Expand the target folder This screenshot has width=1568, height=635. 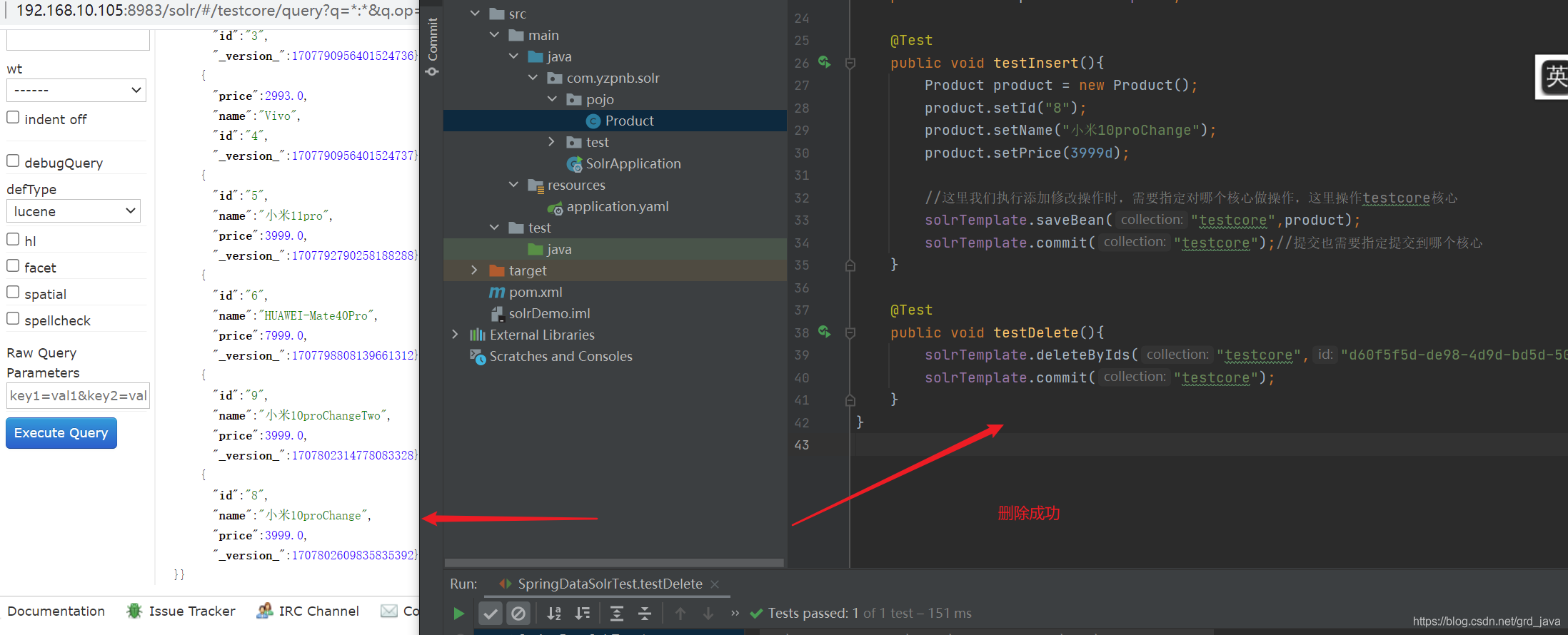(474, 270)
